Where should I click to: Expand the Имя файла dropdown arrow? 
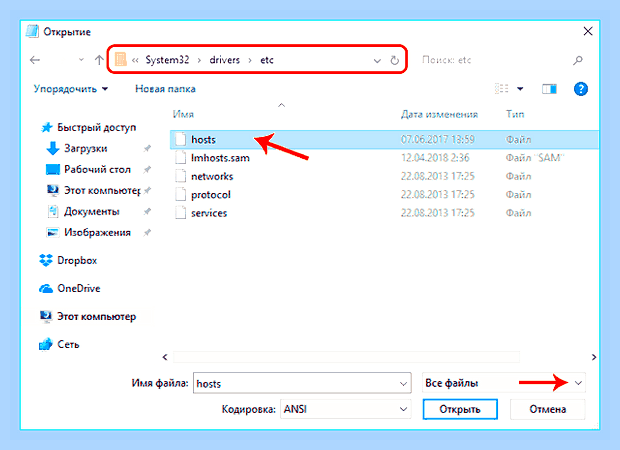pyautogui.click(x=403, y=384)
